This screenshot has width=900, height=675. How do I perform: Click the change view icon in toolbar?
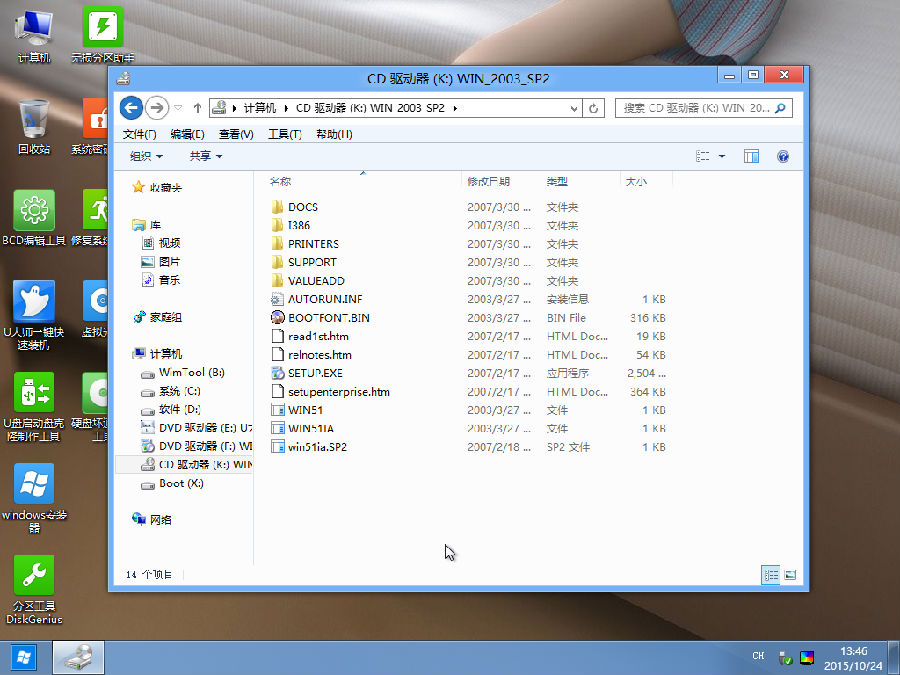[703, 156]
